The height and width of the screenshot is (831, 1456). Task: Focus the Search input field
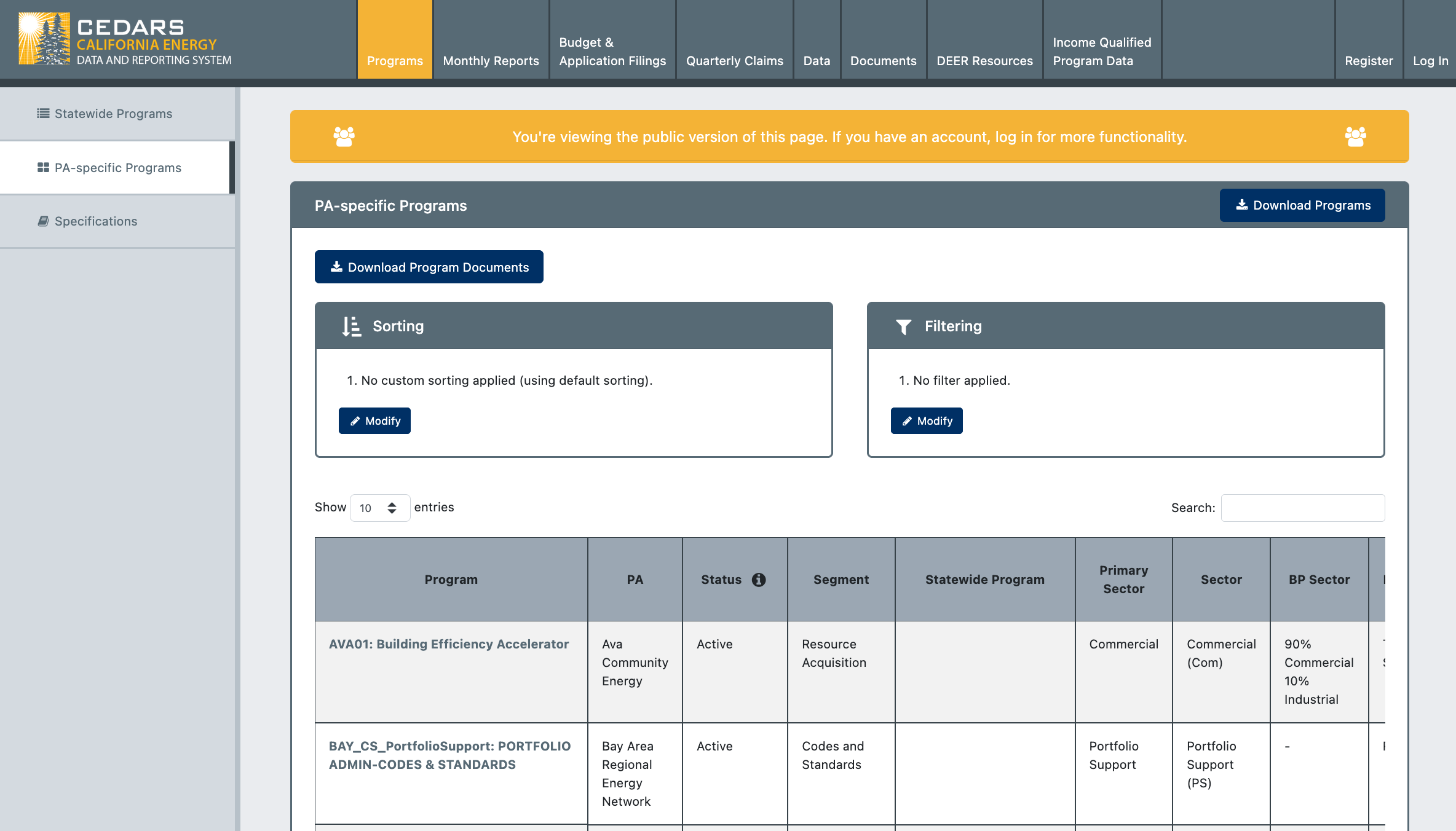tap(1303, 508)
